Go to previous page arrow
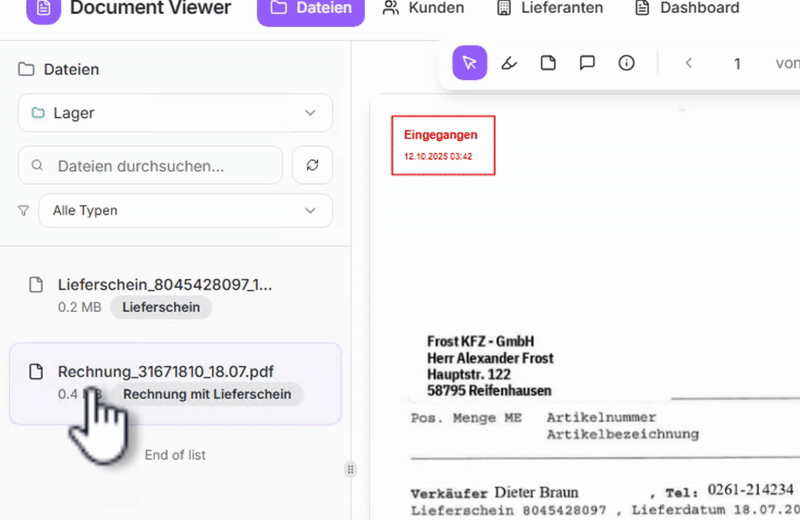The height and width of the screenshot is (520, 800). pyautogui.click(x=689, y=63)
